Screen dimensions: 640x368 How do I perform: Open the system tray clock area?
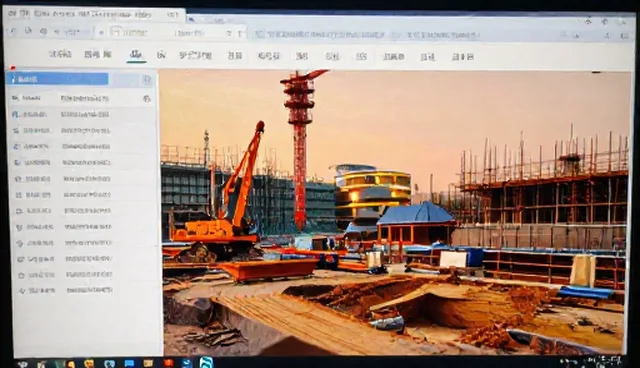pyautogui.click(x=604, y=361)
